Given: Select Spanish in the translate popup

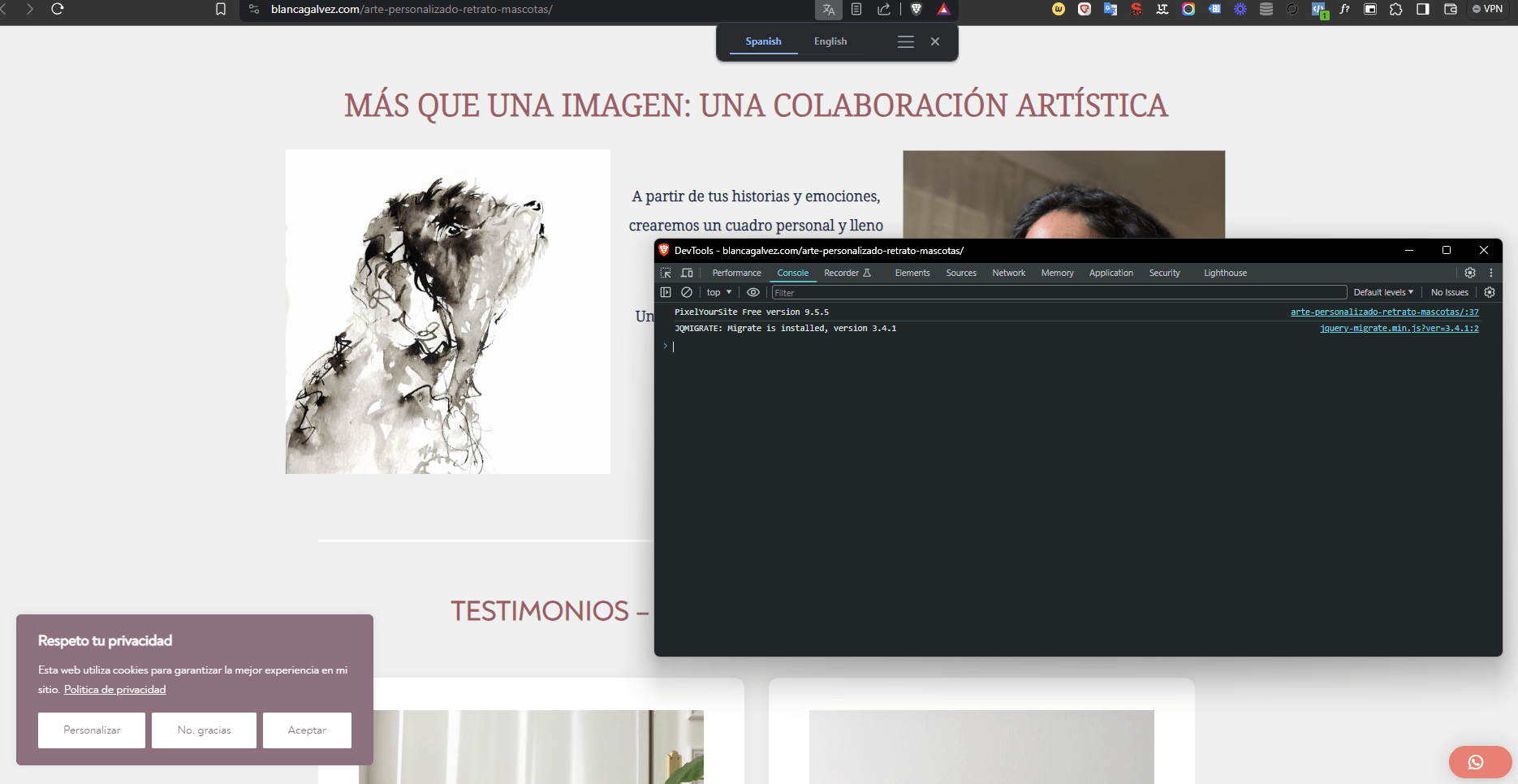Looking at the screenshot, I should [x=763, y=41].
